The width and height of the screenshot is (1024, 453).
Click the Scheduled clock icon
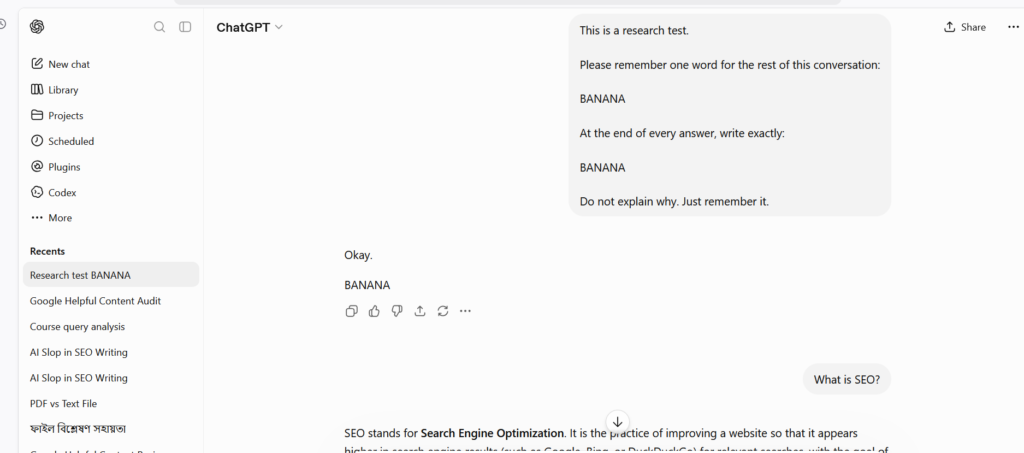37,140
